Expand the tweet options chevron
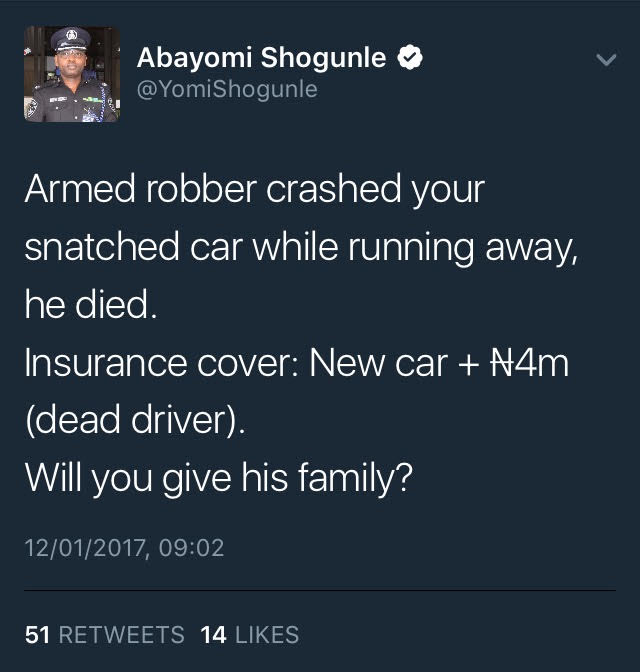 tap(606, 60)
